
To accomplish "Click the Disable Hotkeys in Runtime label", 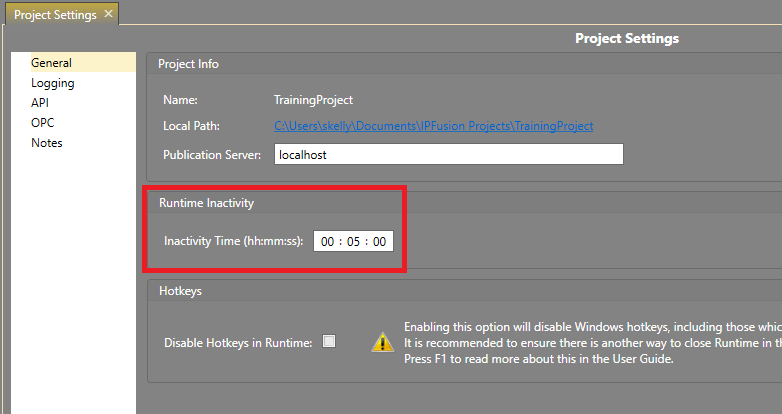I will (238, 343).
